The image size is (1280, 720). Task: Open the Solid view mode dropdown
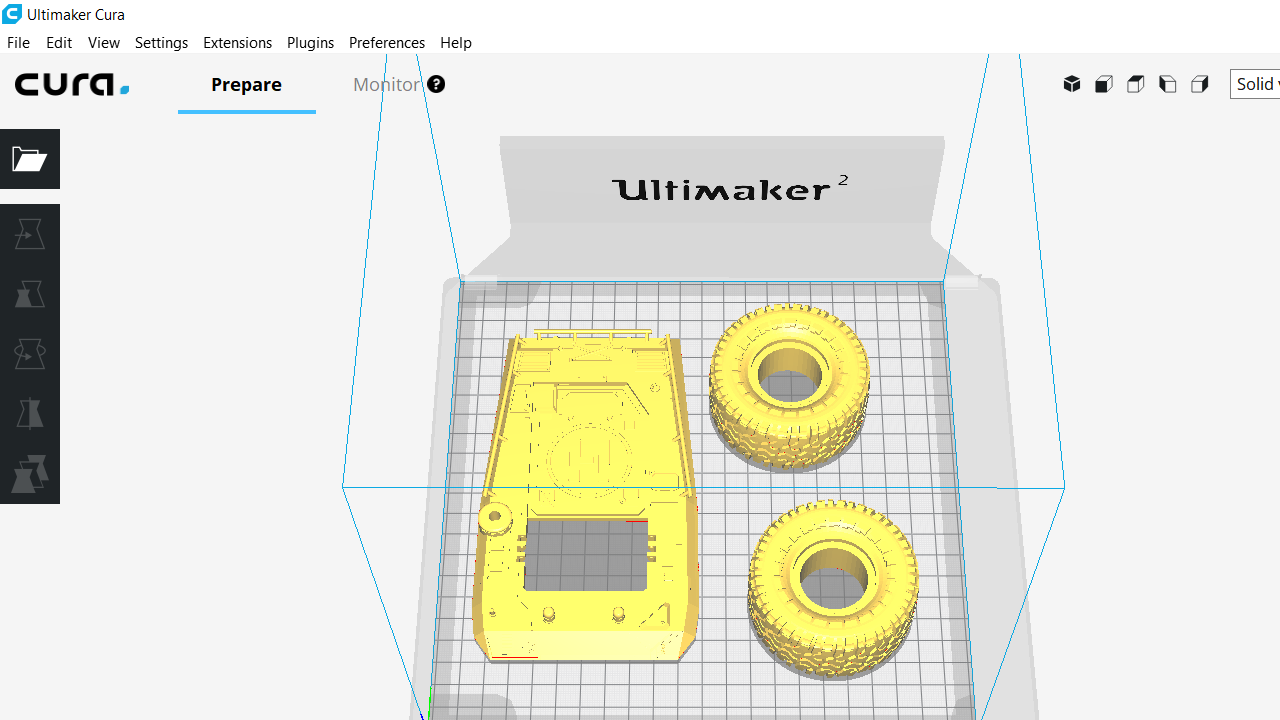point(1255,84)
